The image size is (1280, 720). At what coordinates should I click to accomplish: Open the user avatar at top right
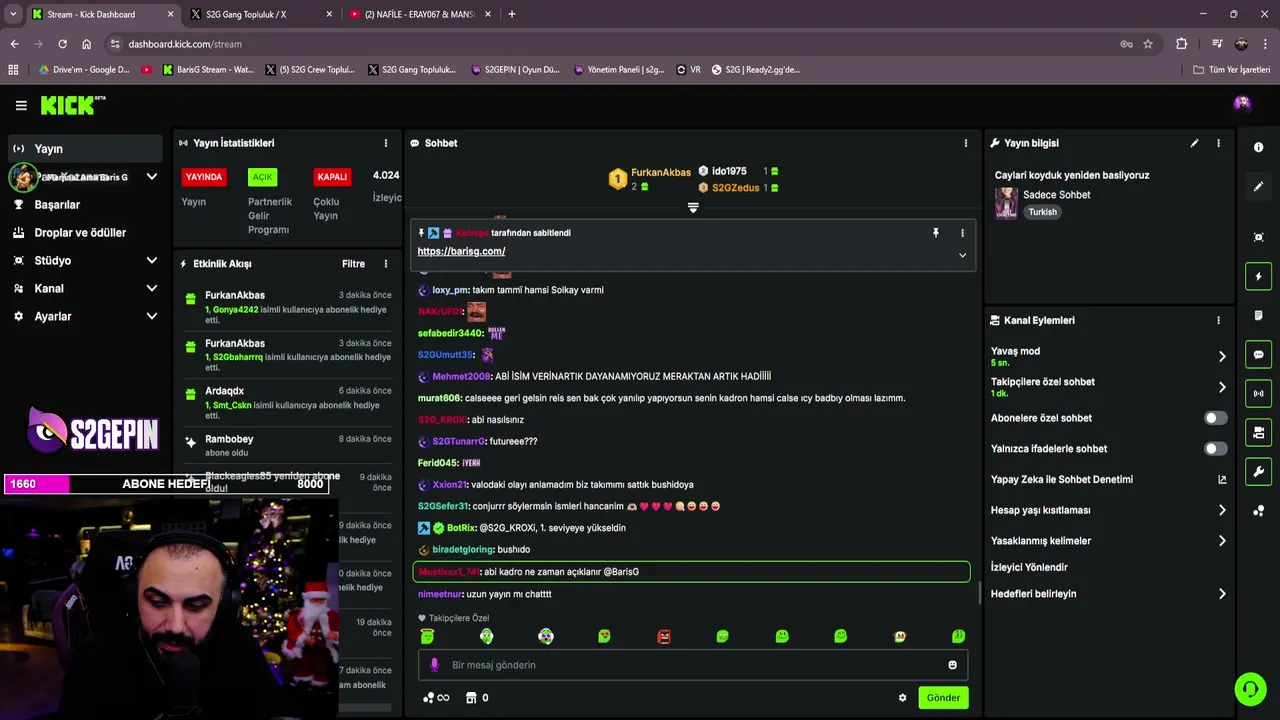pos(1242,103)
